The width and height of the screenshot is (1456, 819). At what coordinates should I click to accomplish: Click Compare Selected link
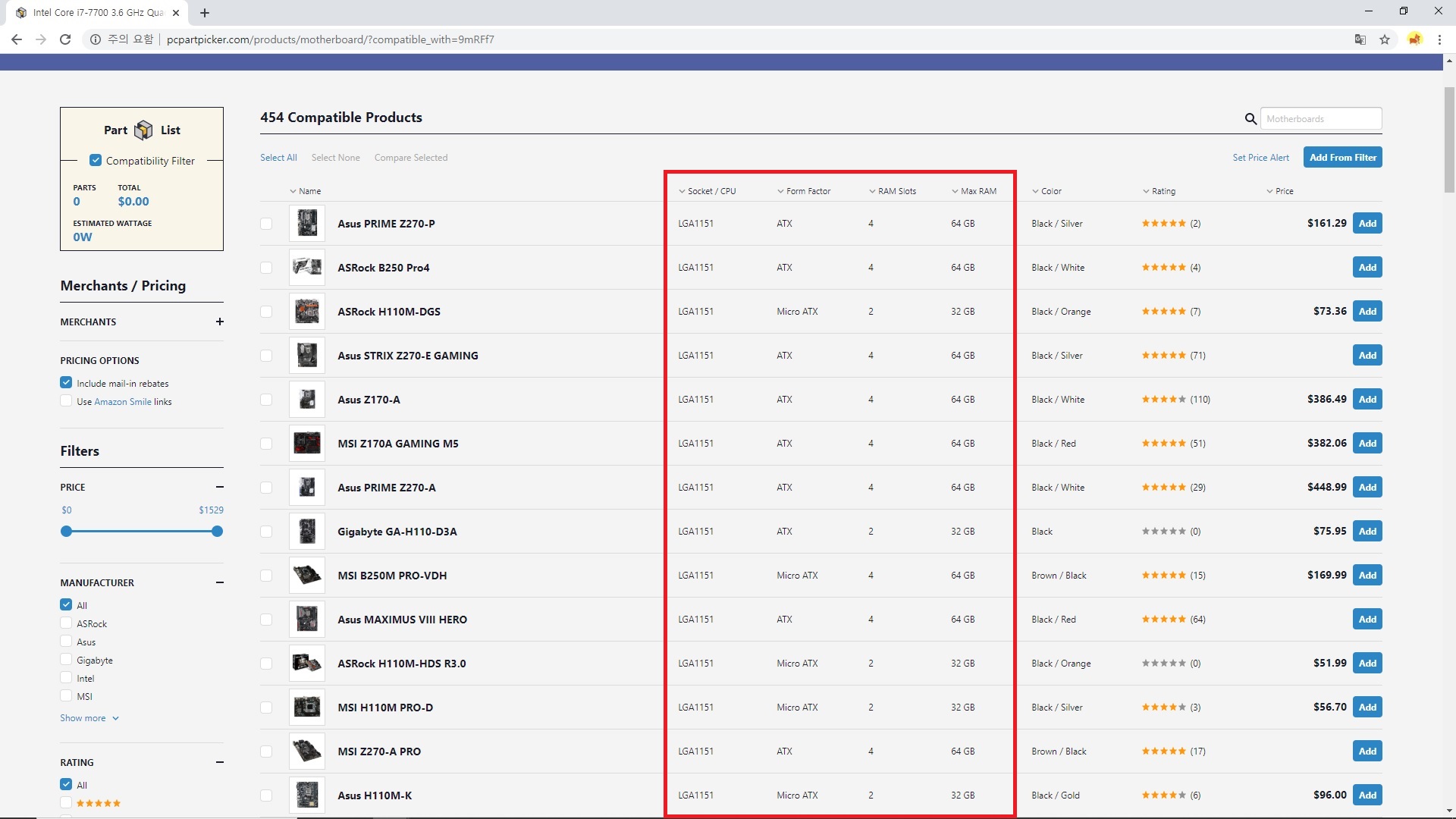pos(411,158)
